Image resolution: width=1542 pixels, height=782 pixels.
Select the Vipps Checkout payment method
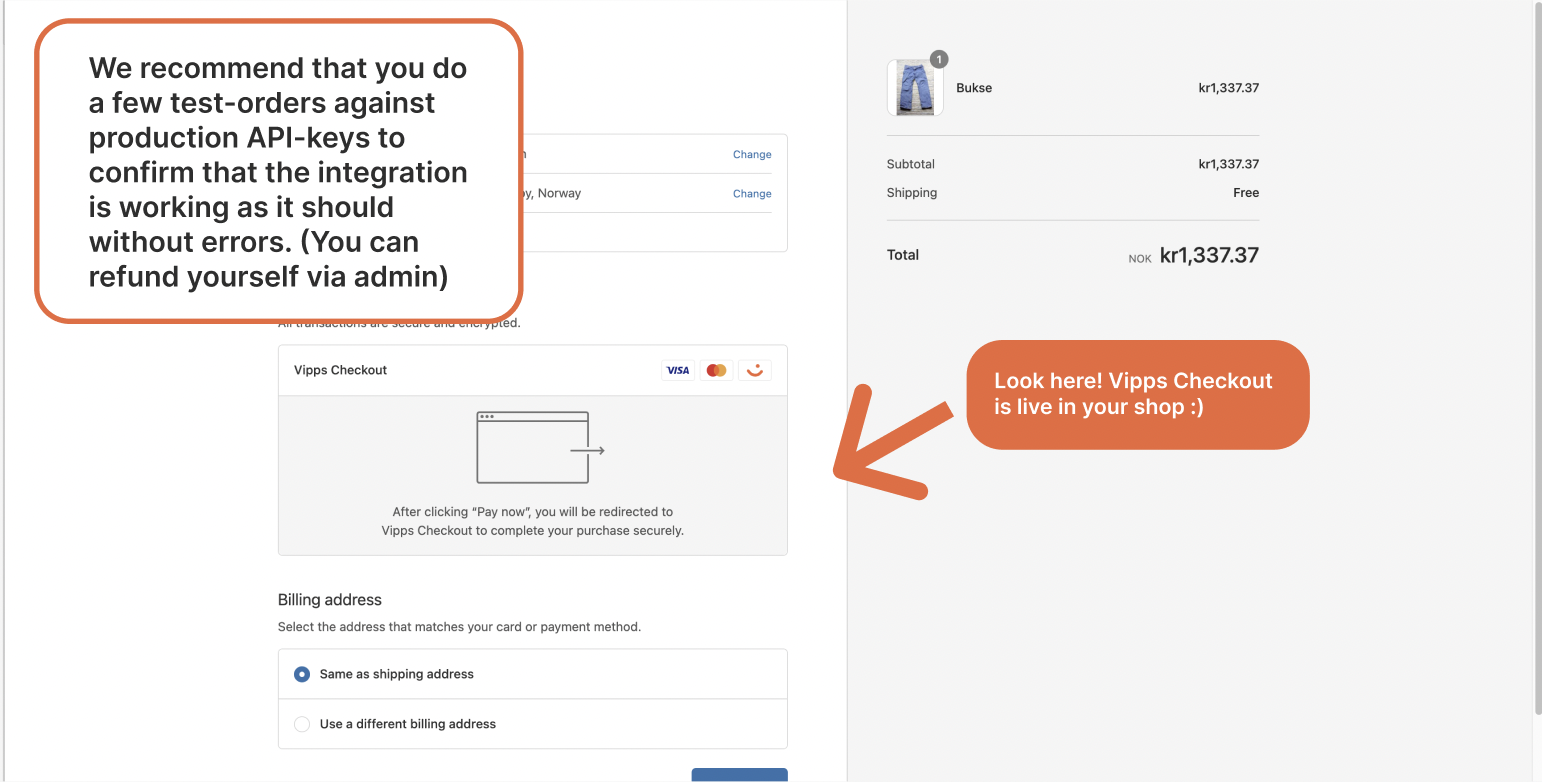tap(533, 370)
